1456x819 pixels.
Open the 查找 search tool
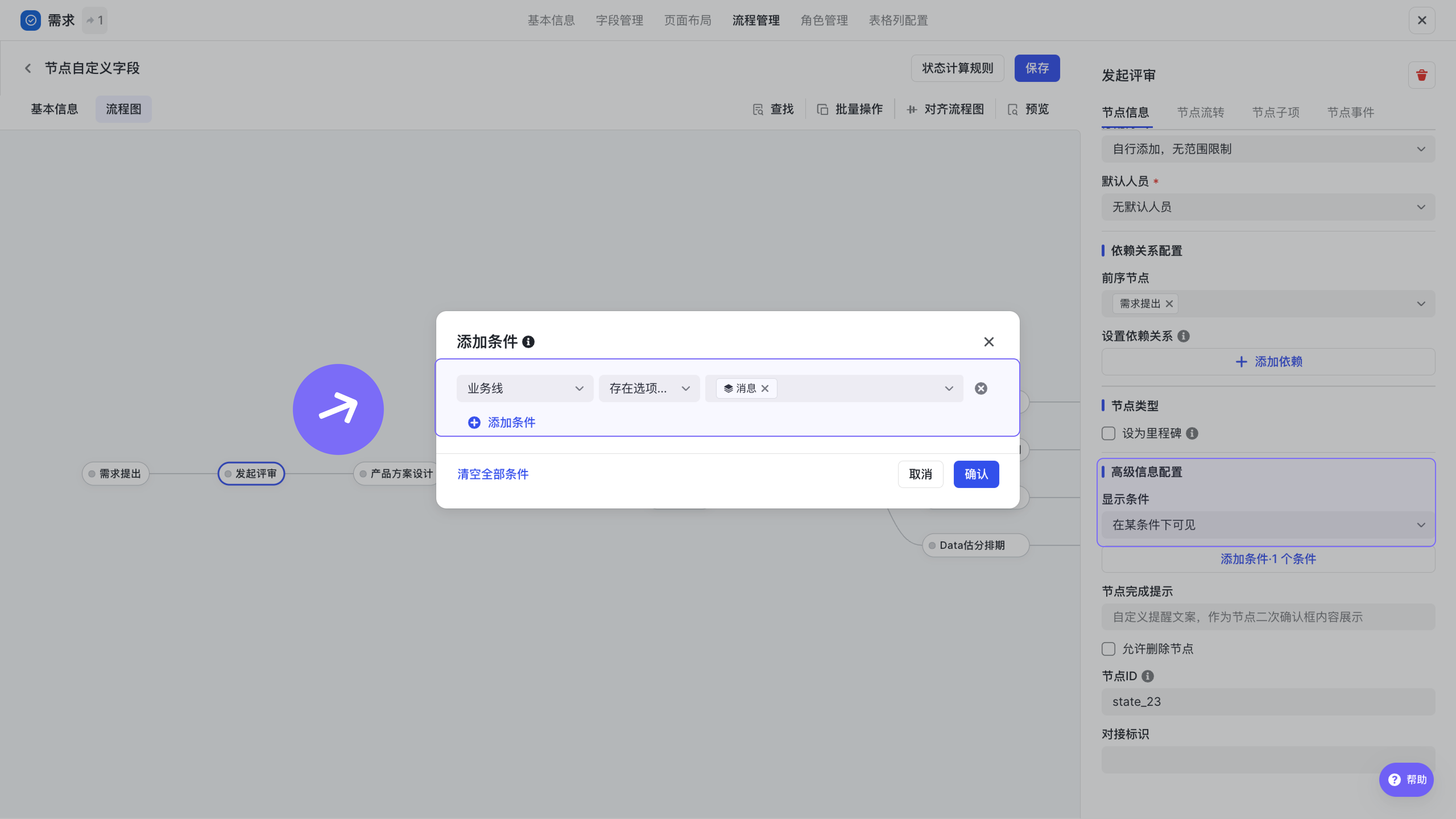pyautogui.click(x=773, y=109)
